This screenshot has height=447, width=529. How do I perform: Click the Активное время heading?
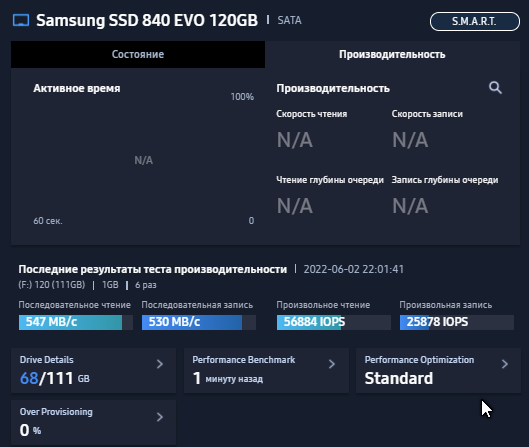(77, 88)
